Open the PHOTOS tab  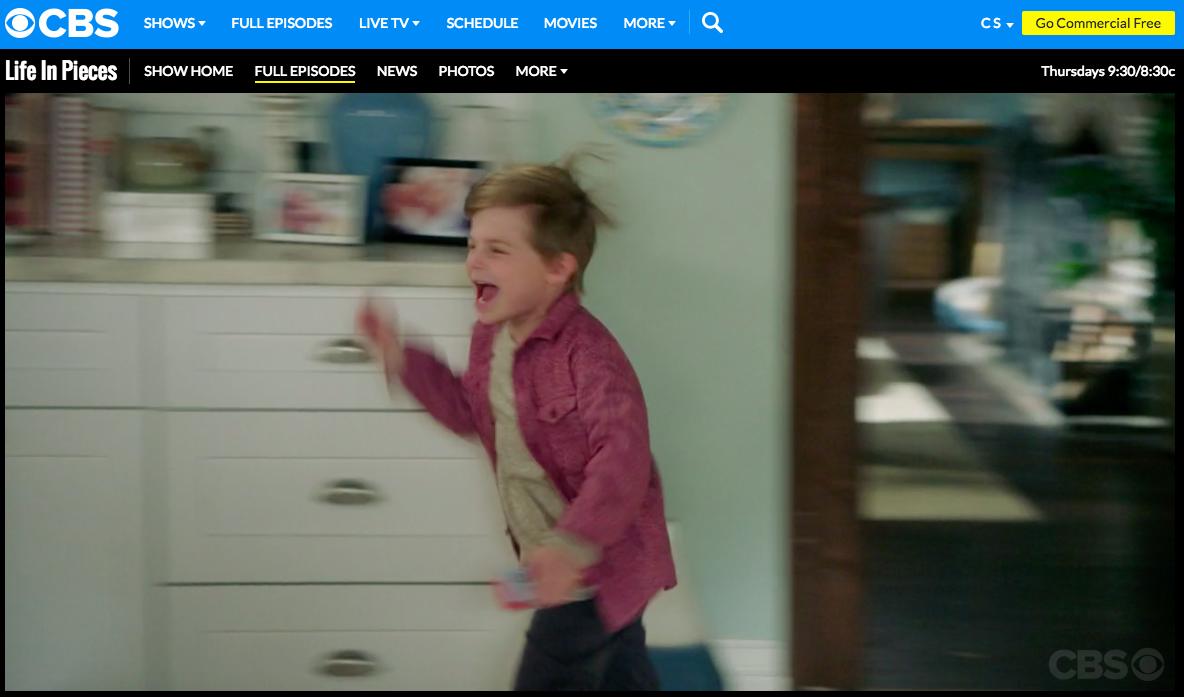[x=466, y=71]
